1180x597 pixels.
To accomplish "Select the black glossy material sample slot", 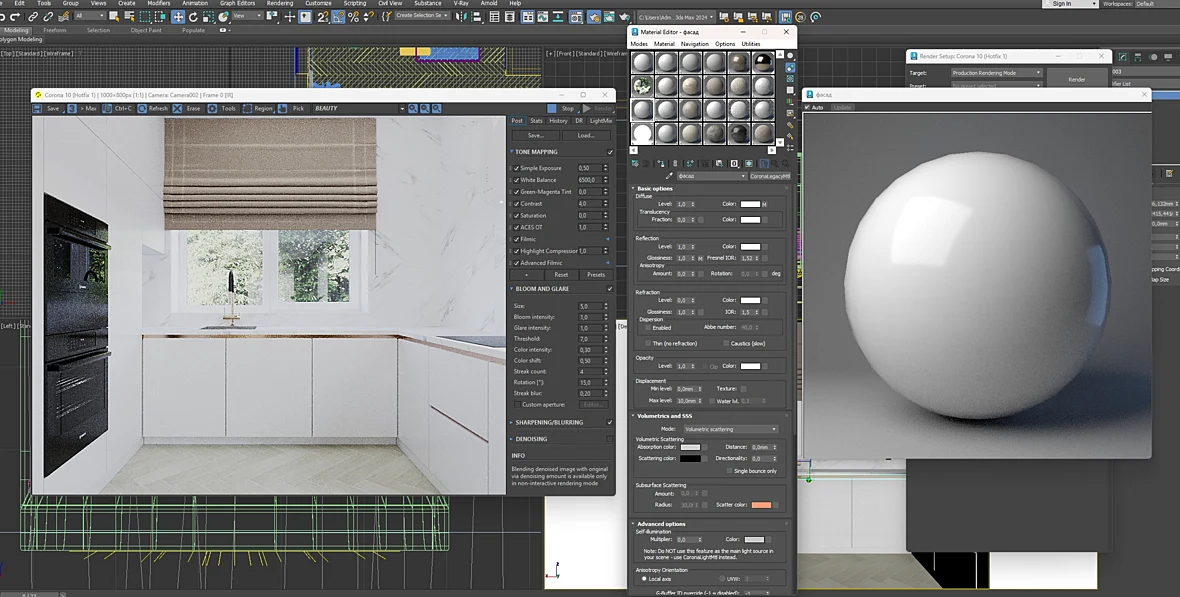I will pyautogui.click(x=763, y=62).
